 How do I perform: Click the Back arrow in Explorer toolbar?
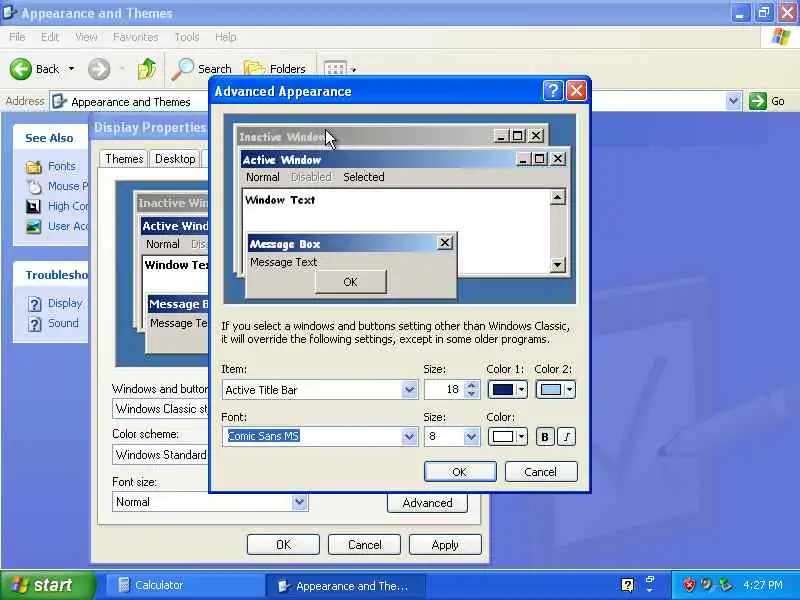[21, 69]
